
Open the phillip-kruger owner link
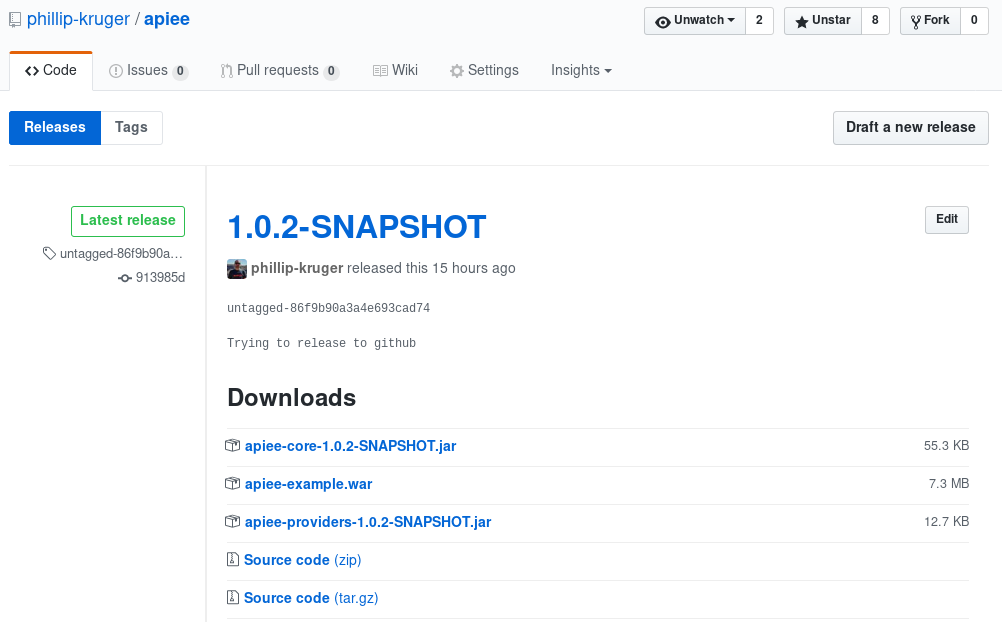pyautogui.click(x=78, y=19)
